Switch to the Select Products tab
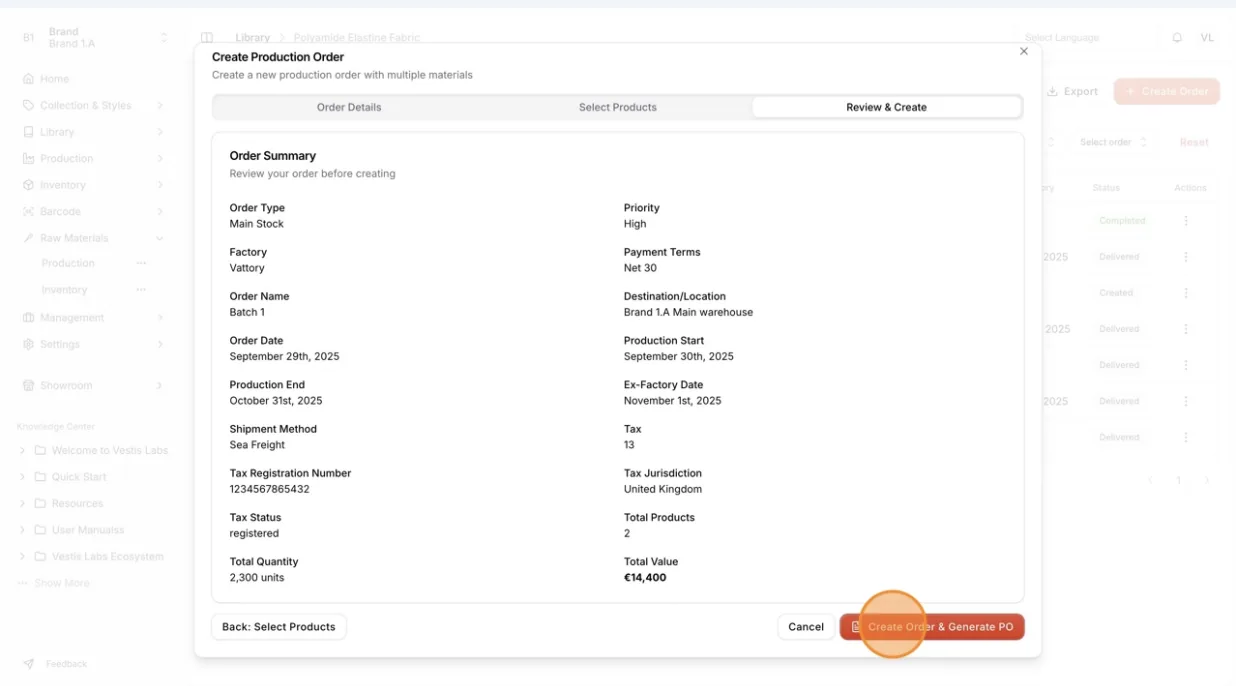Viewport: 1236px width, 686px height. coord(618,107)
